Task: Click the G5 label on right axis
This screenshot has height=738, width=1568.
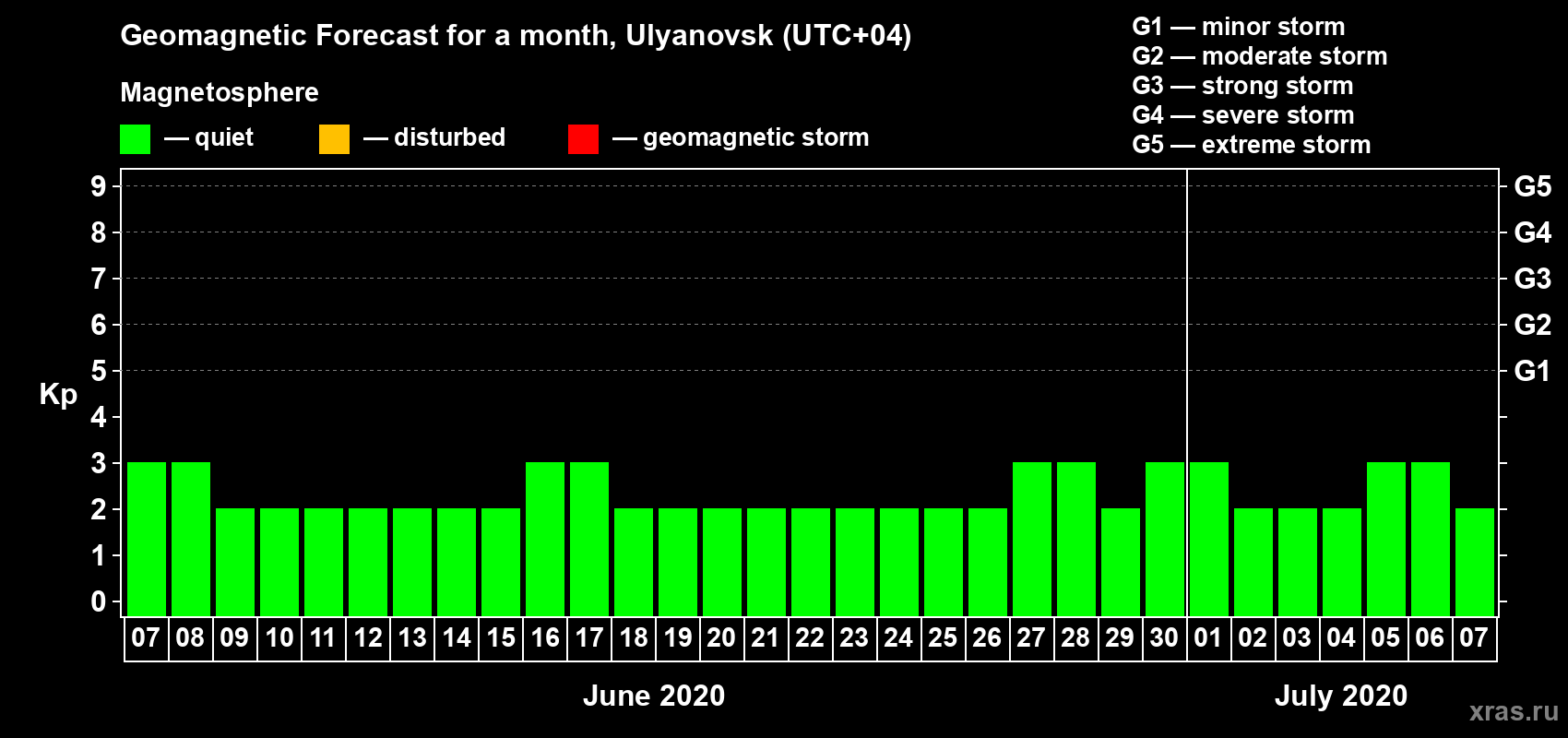Action: tap(1533, 186)
